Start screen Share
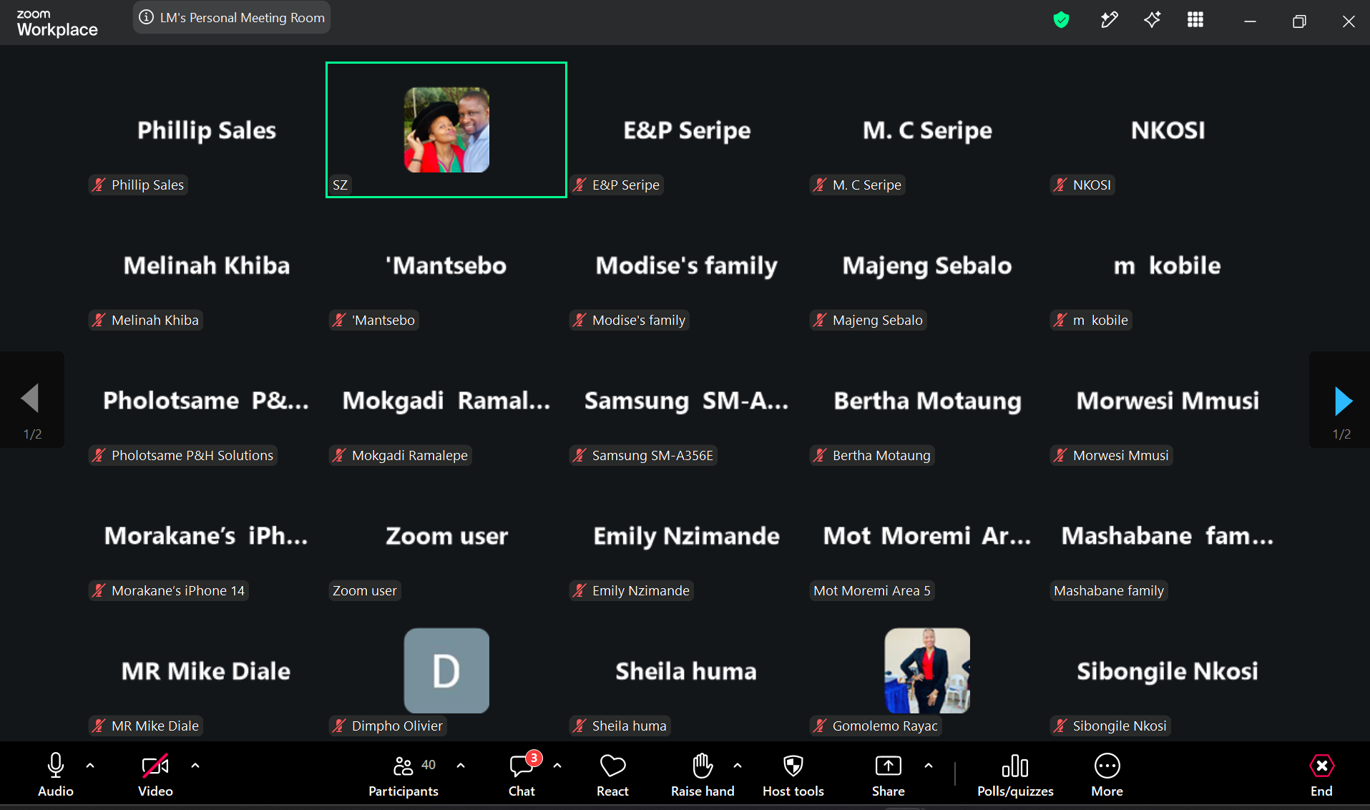This screenshot has width=1370, height=810. (x=888, y=775)
